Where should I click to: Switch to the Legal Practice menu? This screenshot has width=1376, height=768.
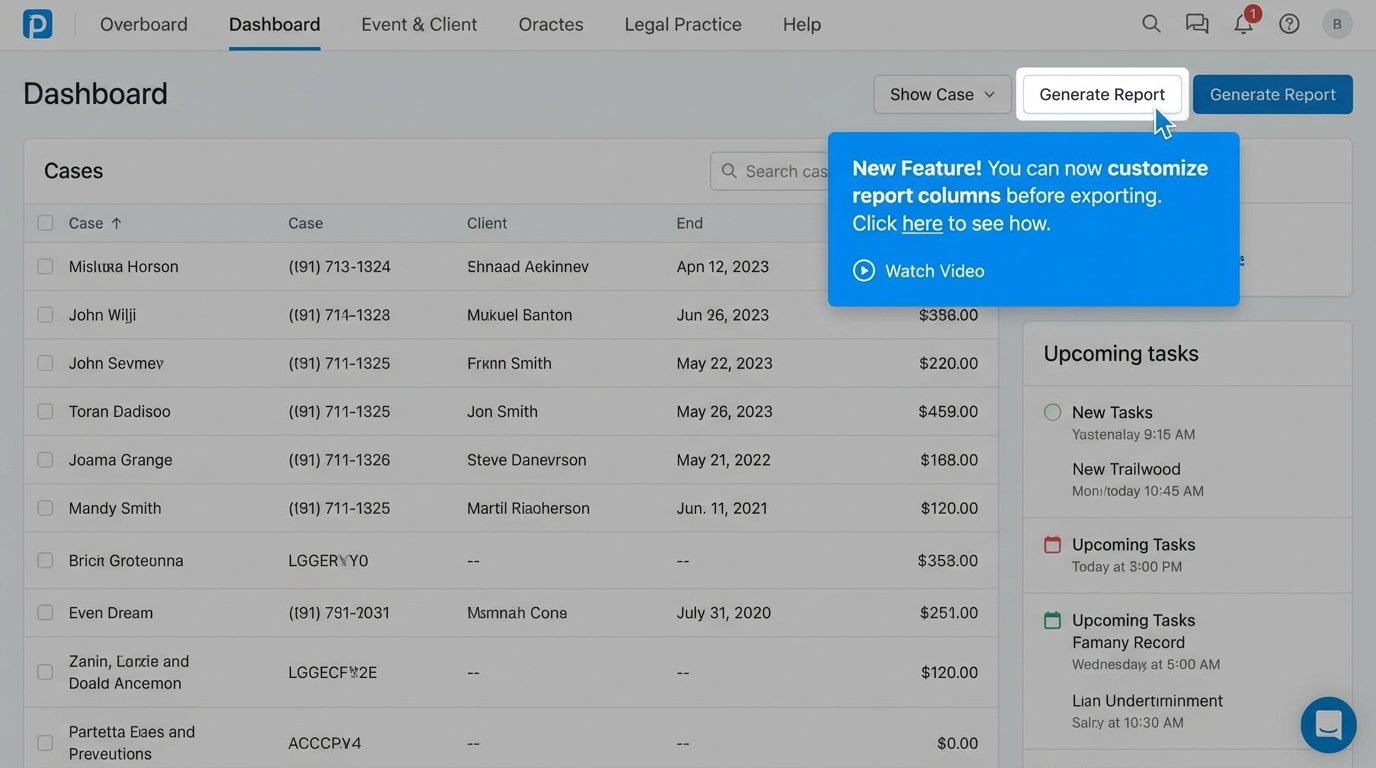pos(682,23)
